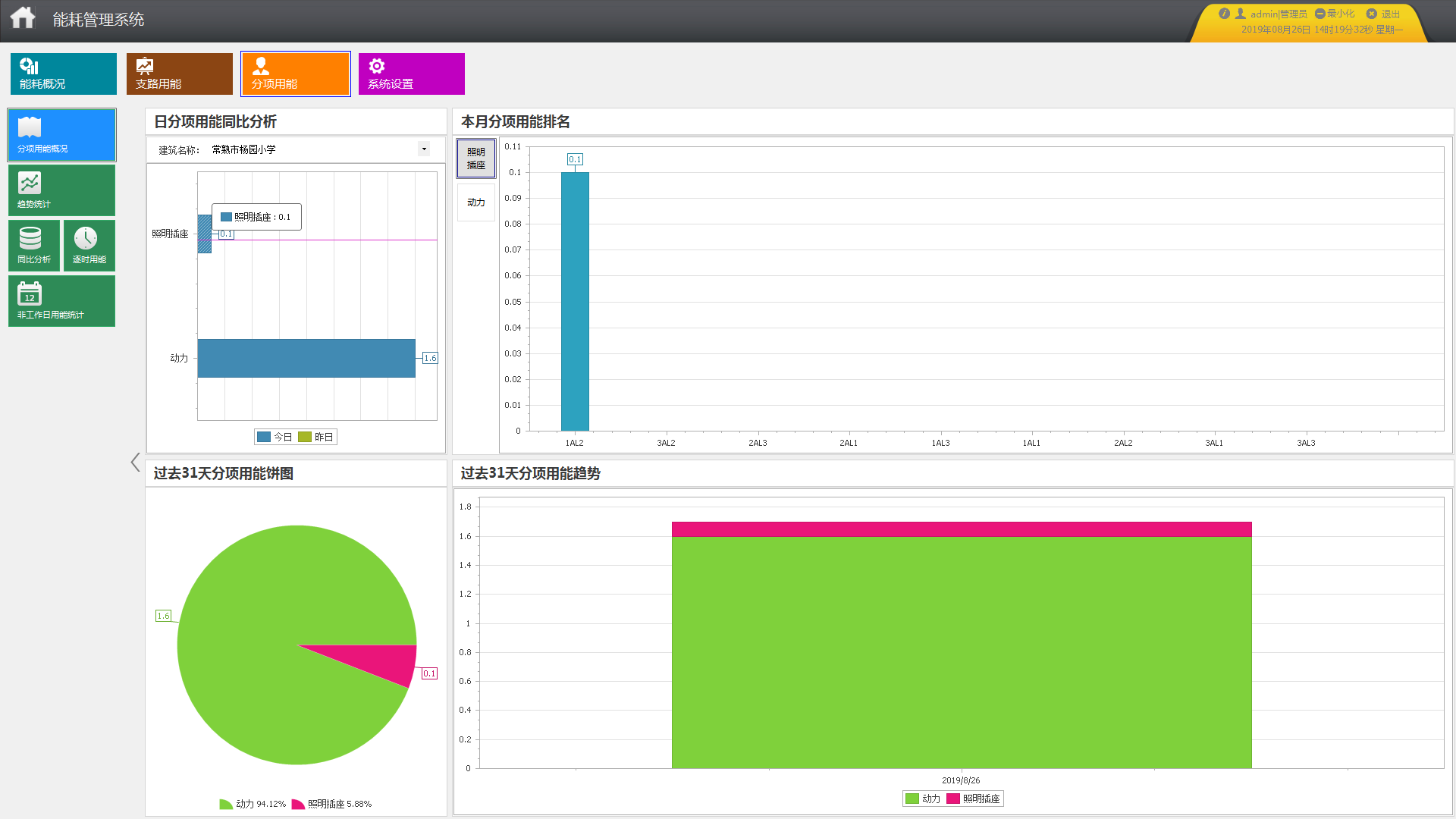This screenshot has width=1456, height=819.
Task: Toggle 昨日 series in bar chart legend
Action: coord(316,437)
